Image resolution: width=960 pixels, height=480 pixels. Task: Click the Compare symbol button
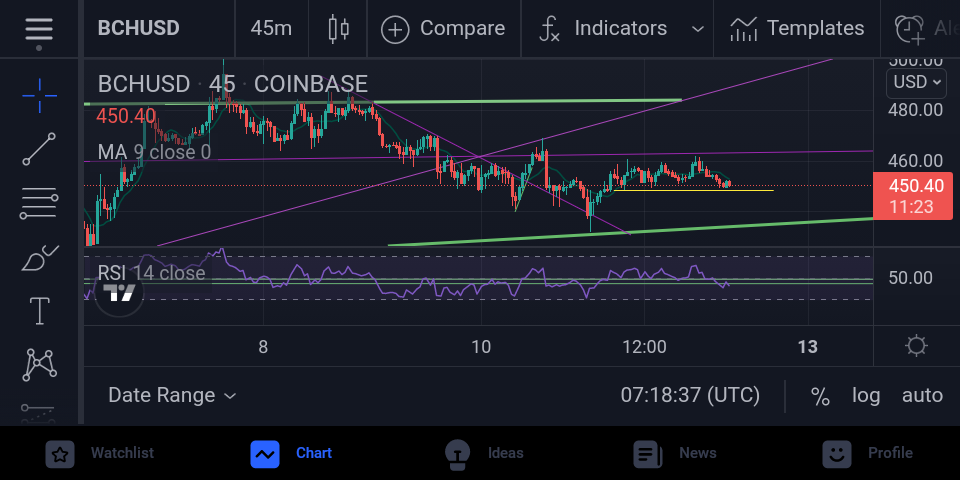(x=443, y=29)
